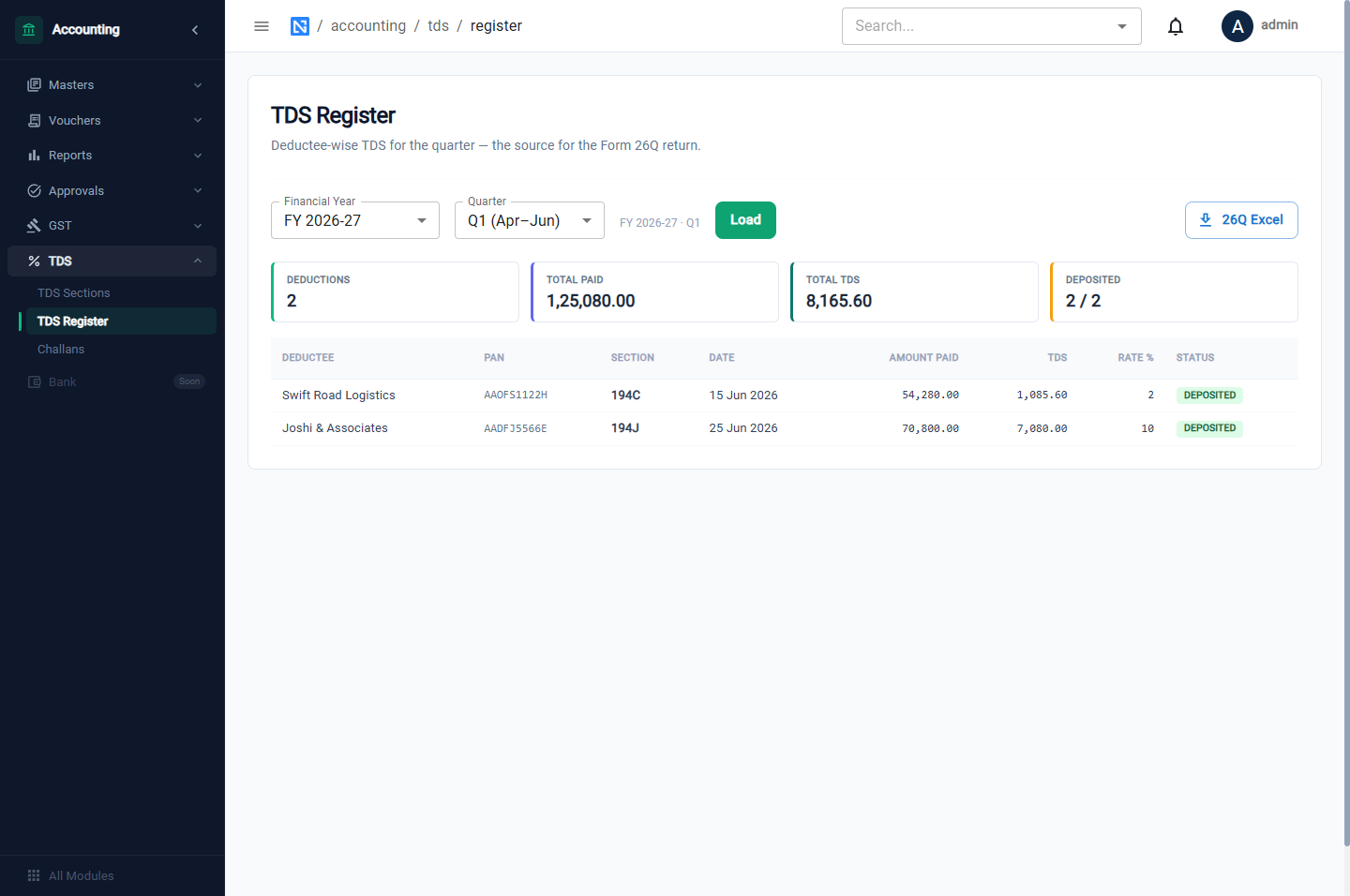Click the Accounting bank logo icon
1350x896 pixels.
(29, 30)
